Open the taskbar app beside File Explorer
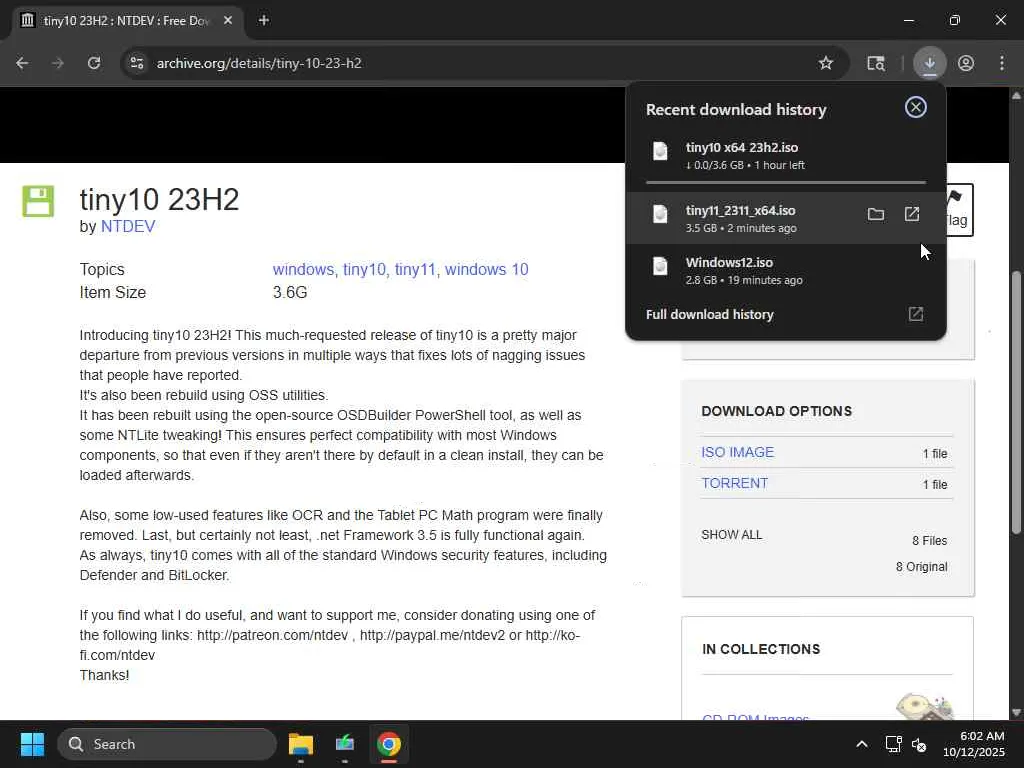The height and width of the screenshot is (768, 1024). 345,744
